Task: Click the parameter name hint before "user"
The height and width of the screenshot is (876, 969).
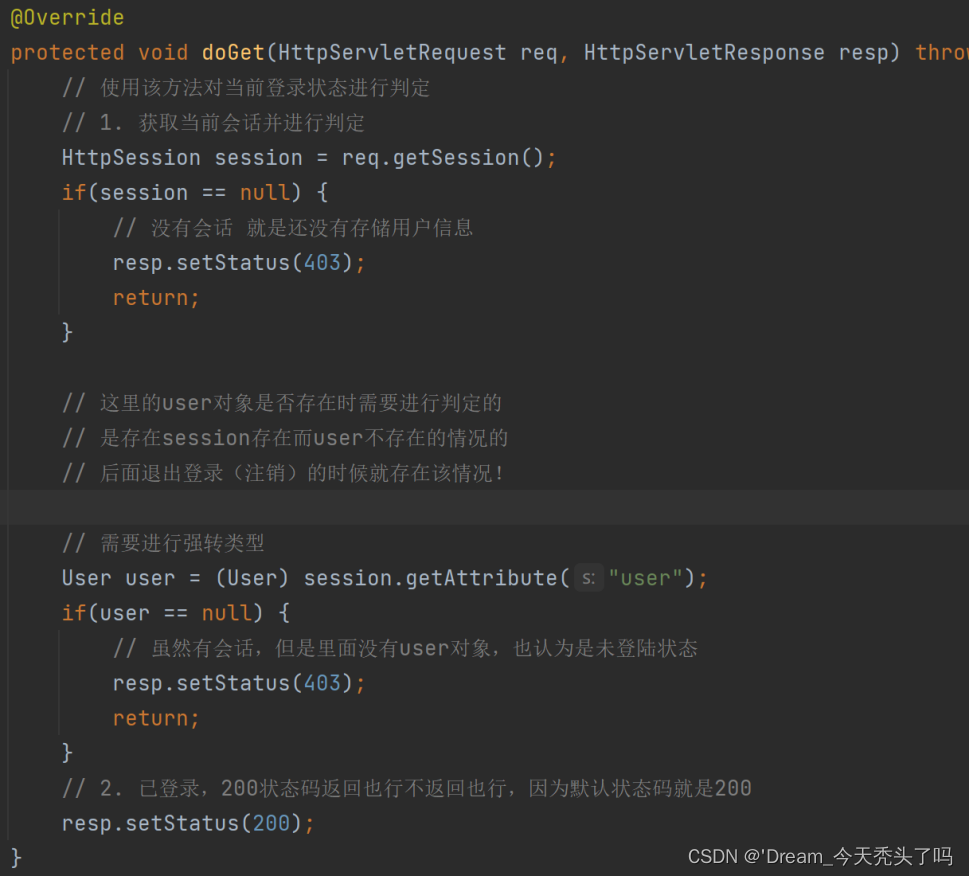Action: tap(588, 578)
